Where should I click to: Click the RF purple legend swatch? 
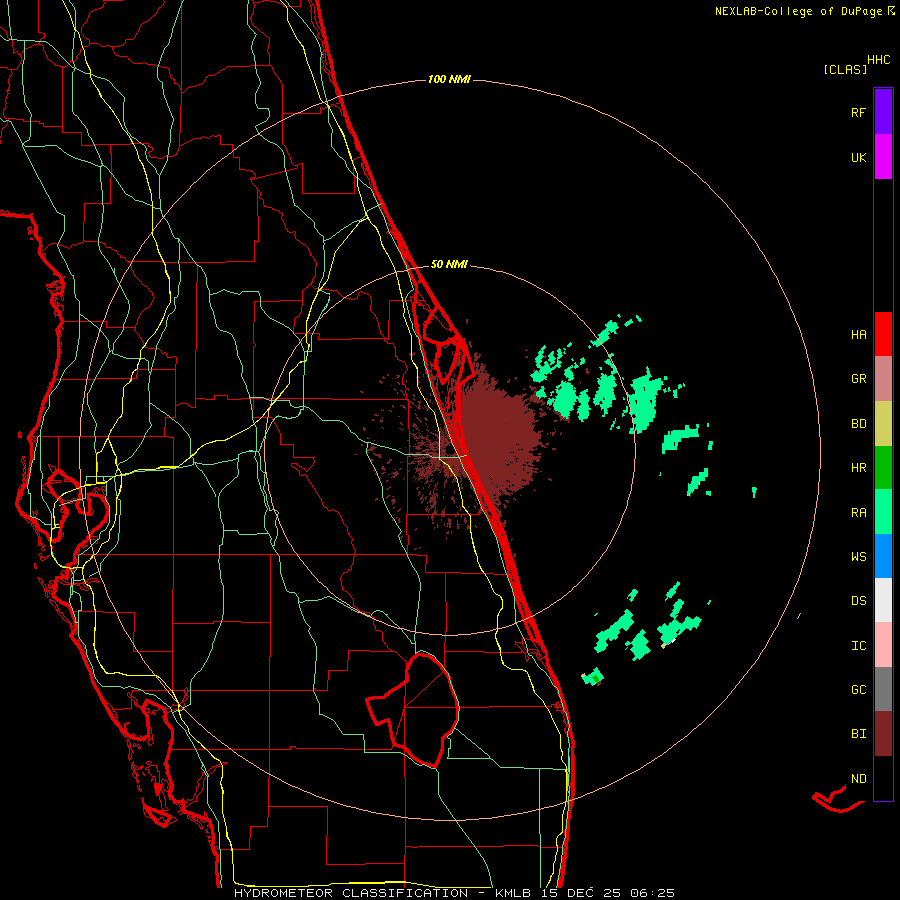(x=883, y=112)
